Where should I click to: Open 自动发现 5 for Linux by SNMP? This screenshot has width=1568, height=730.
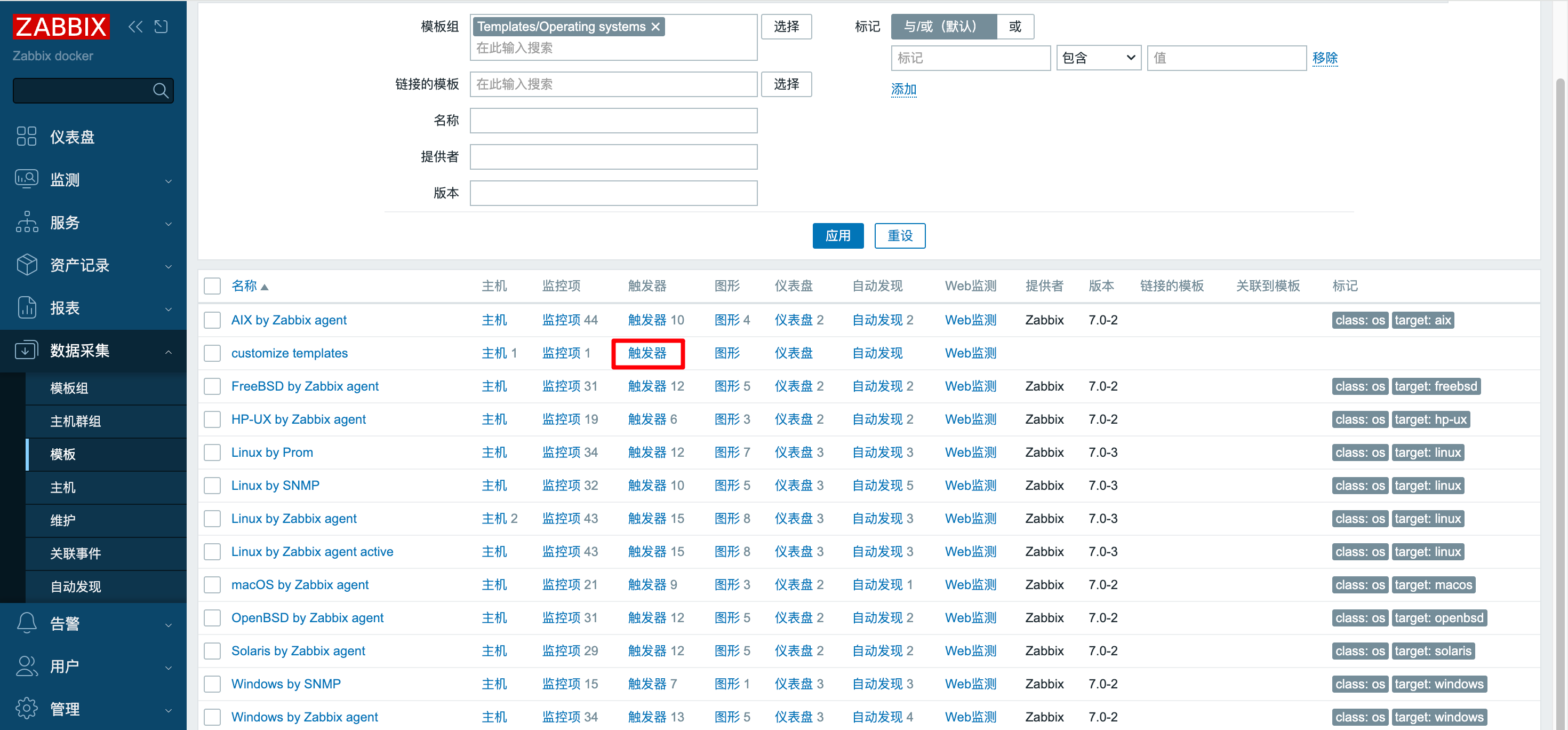tap(883, 485)
